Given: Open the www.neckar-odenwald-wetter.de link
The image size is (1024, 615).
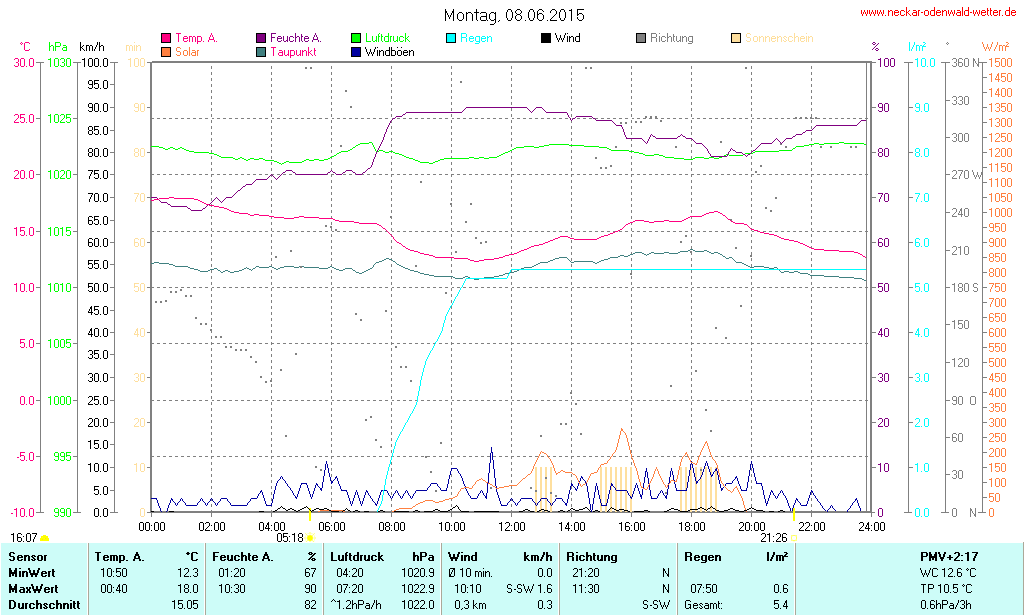Looking at the screenshot, I should click(x=938, y=13).
